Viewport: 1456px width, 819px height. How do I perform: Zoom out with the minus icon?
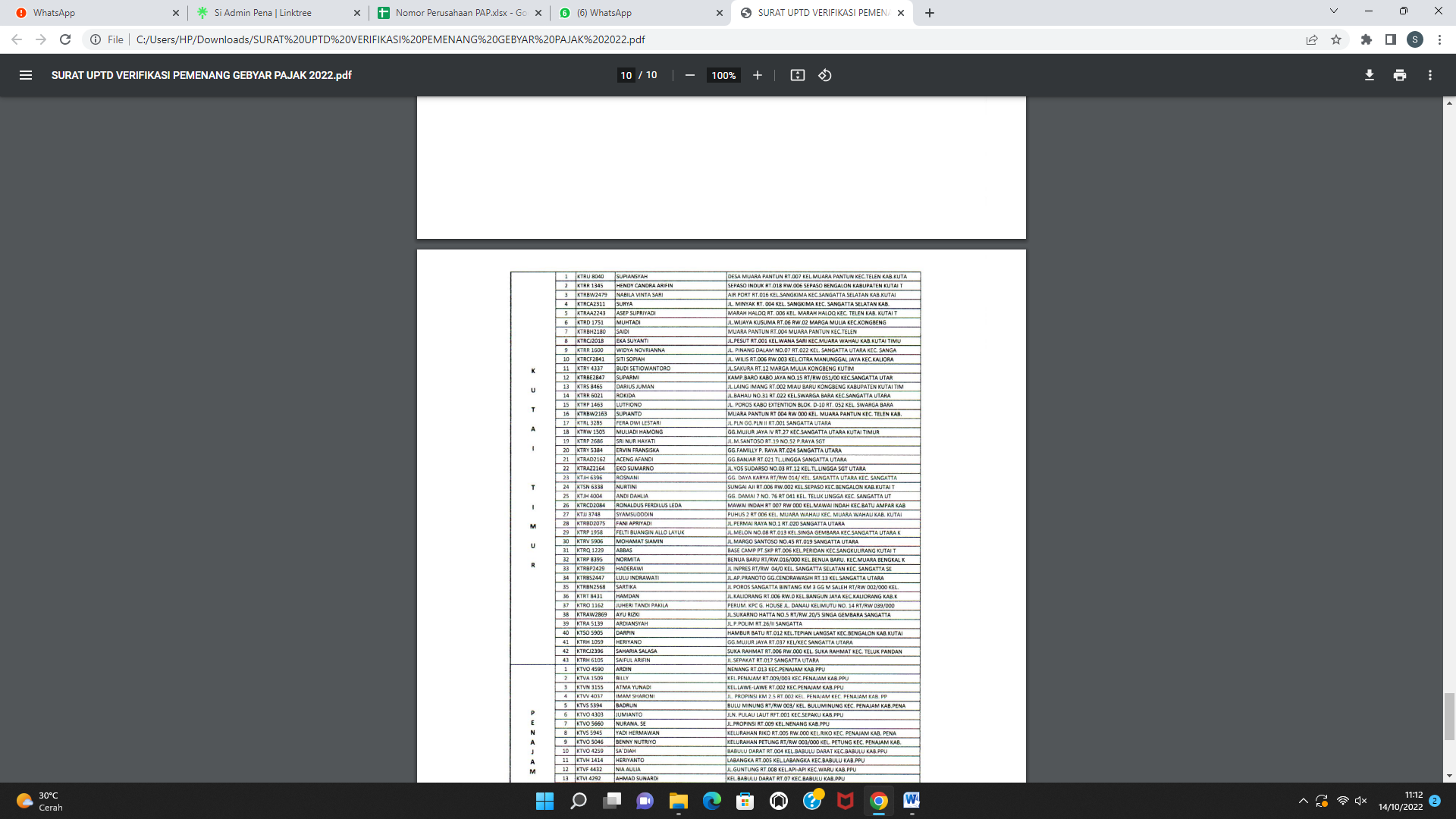689,75
